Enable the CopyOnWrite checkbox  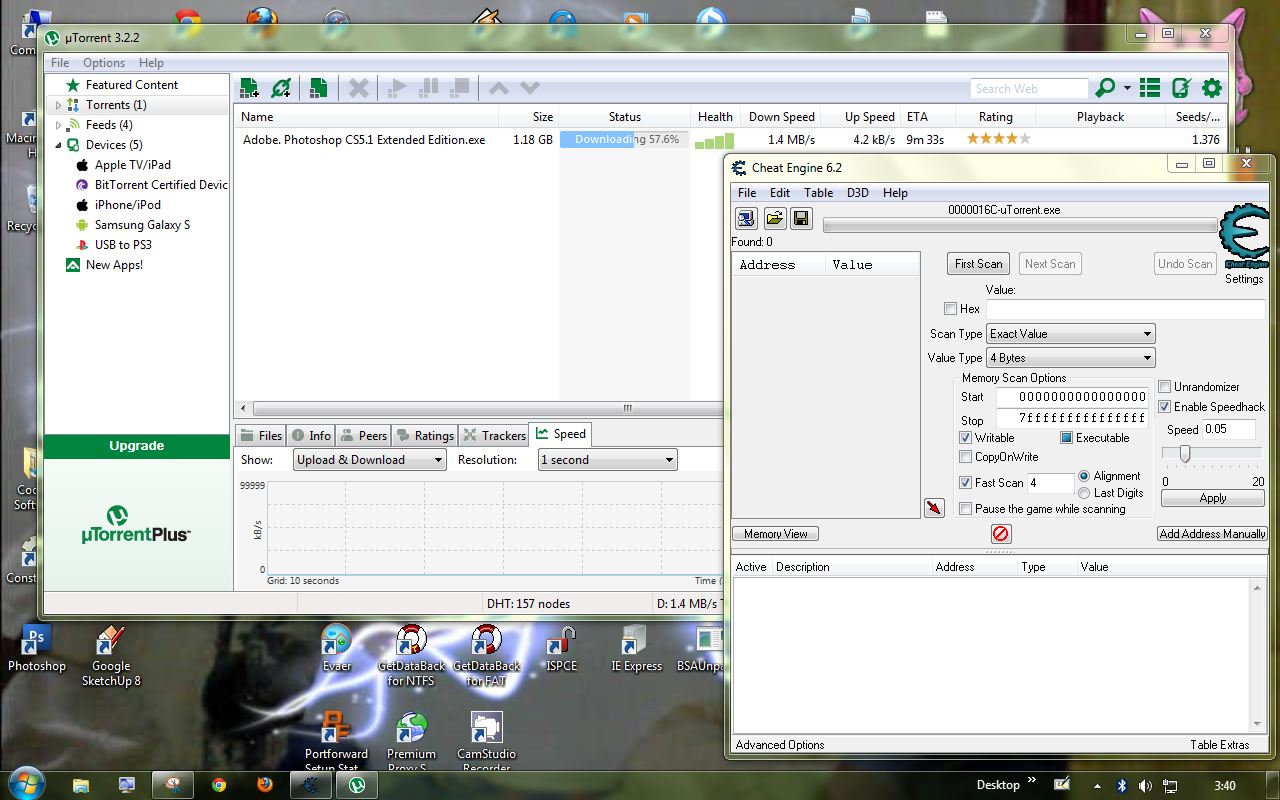click(x=965, y=457)
